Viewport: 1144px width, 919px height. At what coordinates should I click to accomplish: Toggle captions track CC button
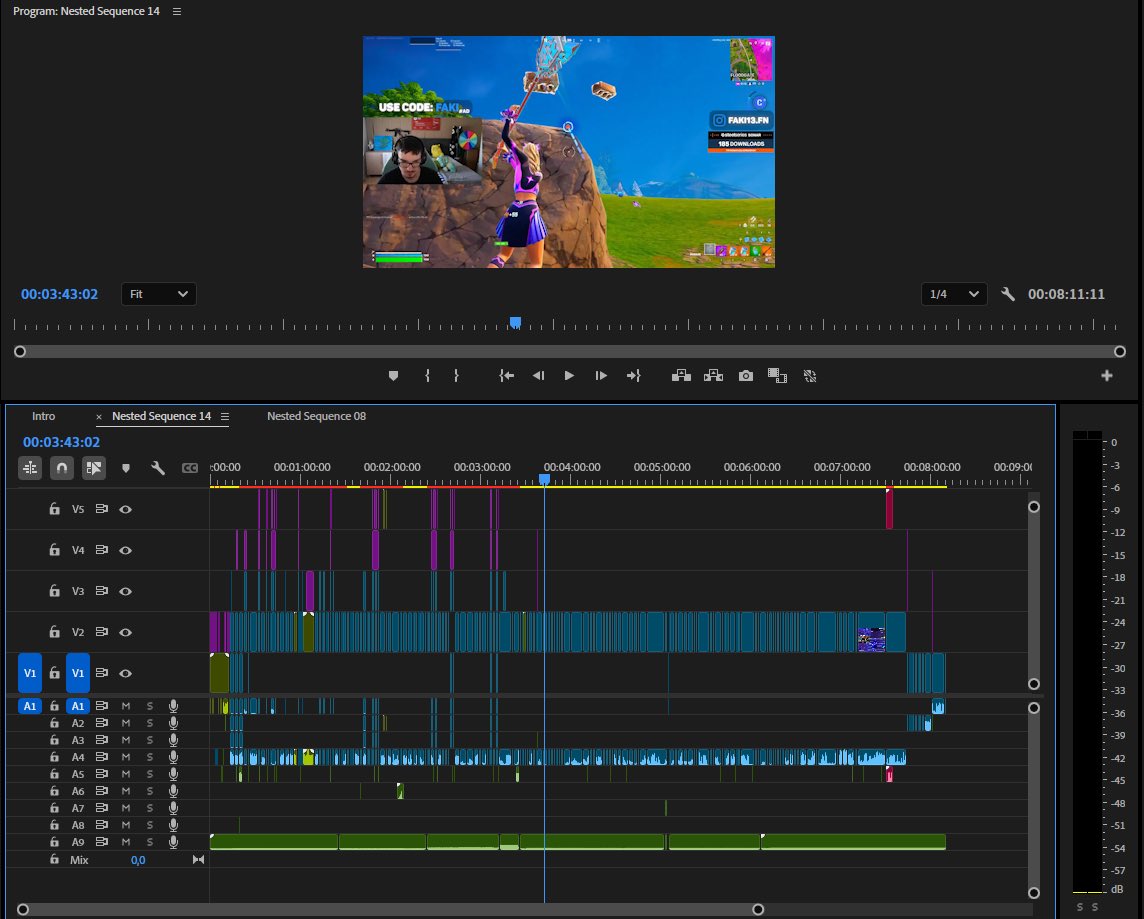pos(190,468)
